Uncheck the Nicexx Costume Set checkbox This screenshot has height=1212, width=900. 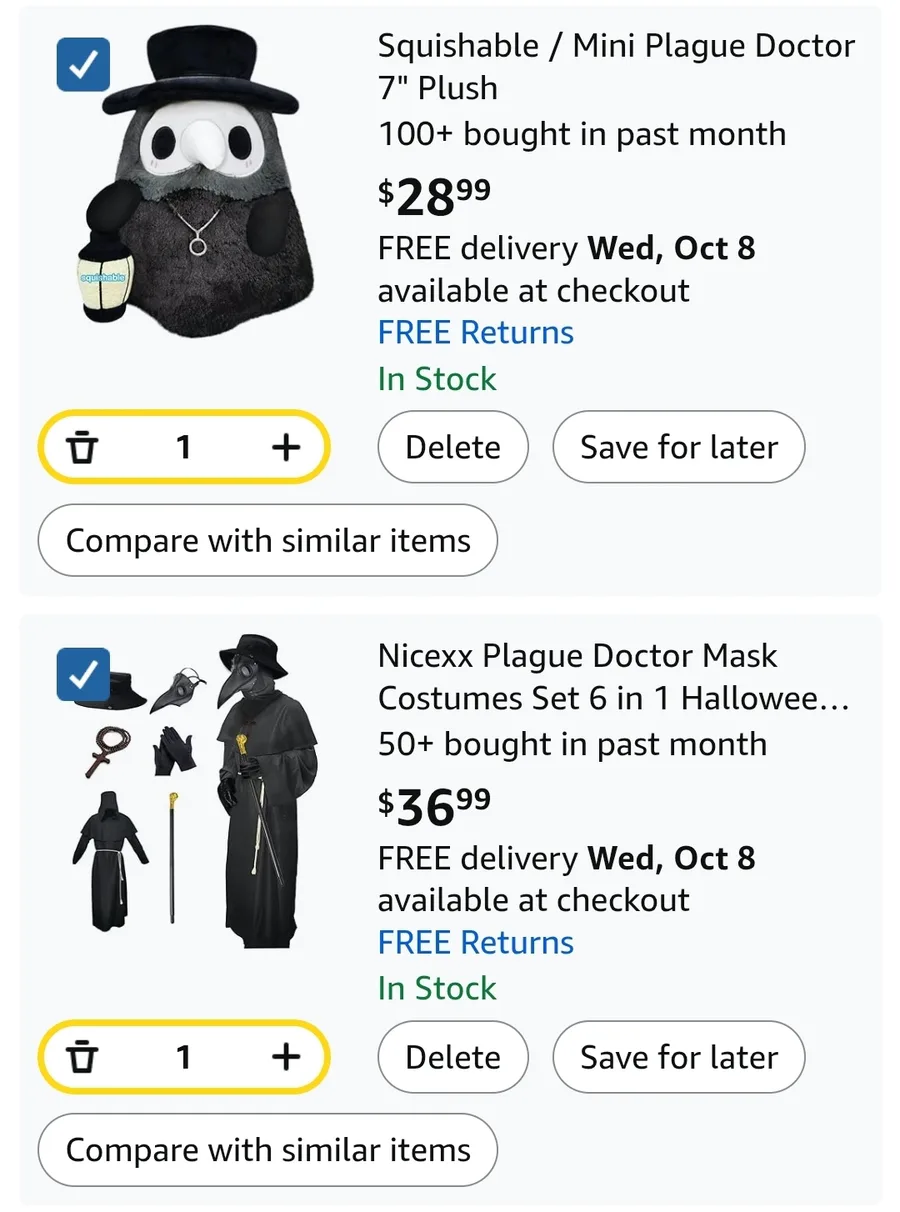83,674
